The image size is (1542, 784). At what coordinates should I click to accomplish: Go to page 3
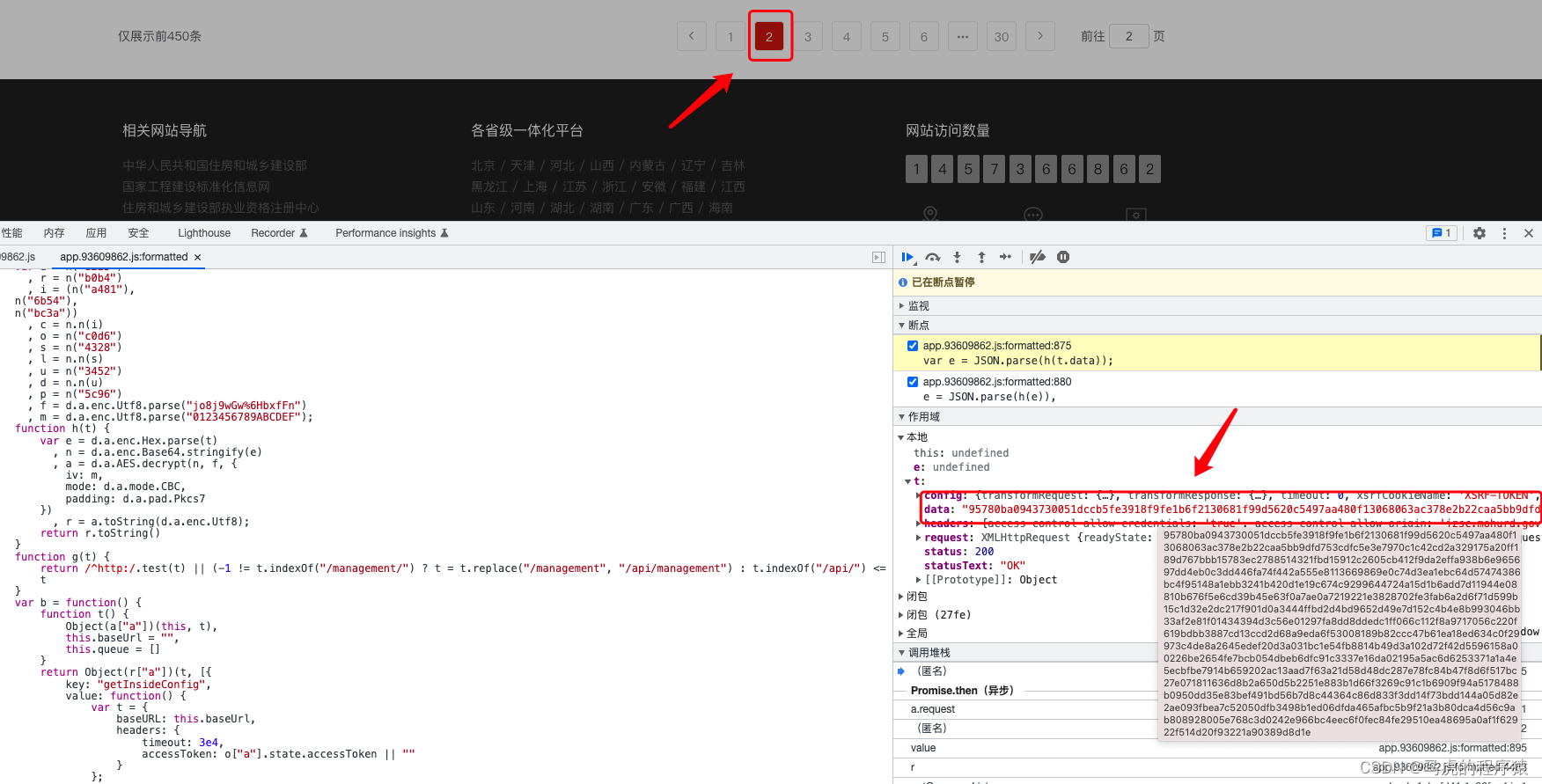pos(808,36)
